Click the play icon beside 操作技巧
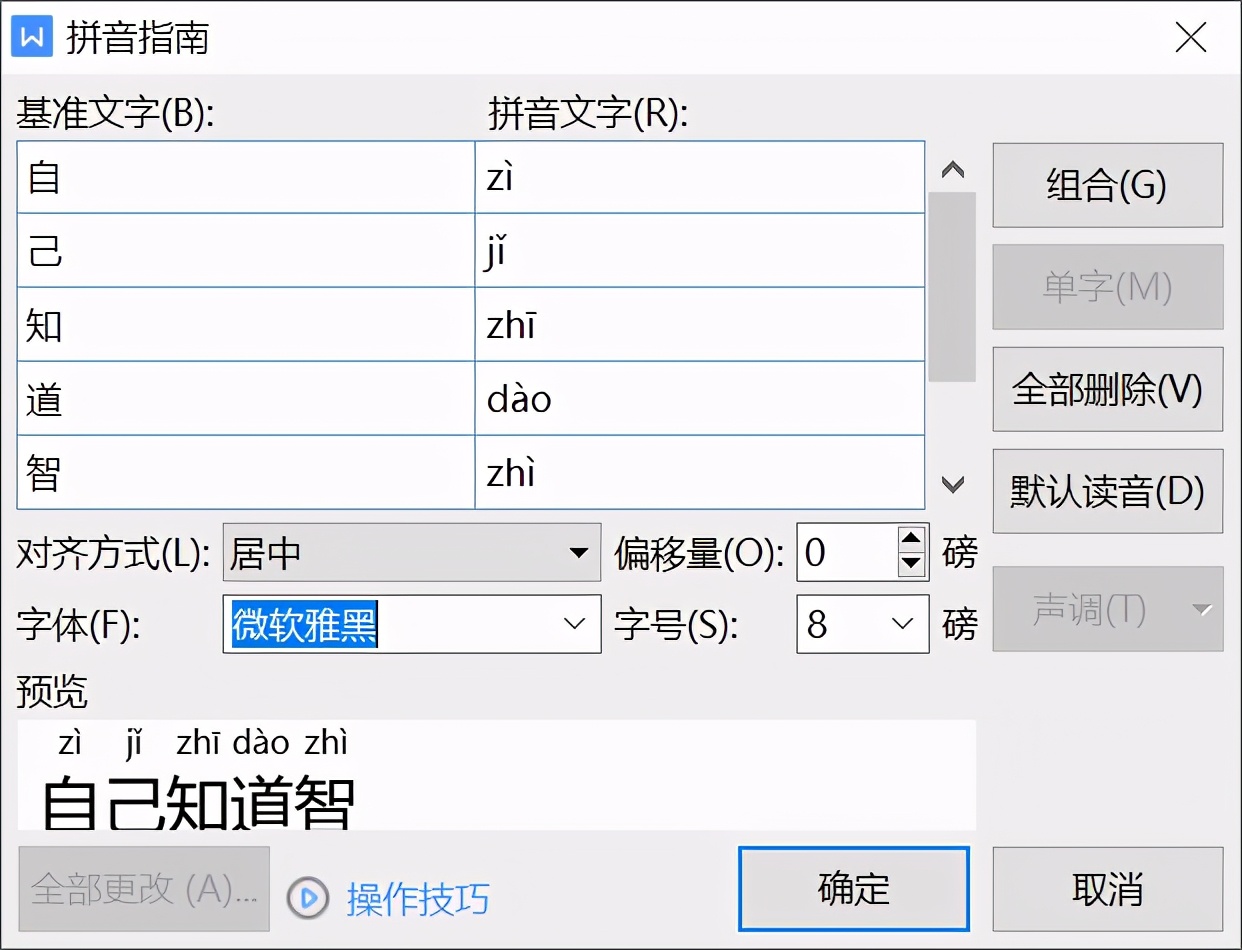 click(307, 898)
